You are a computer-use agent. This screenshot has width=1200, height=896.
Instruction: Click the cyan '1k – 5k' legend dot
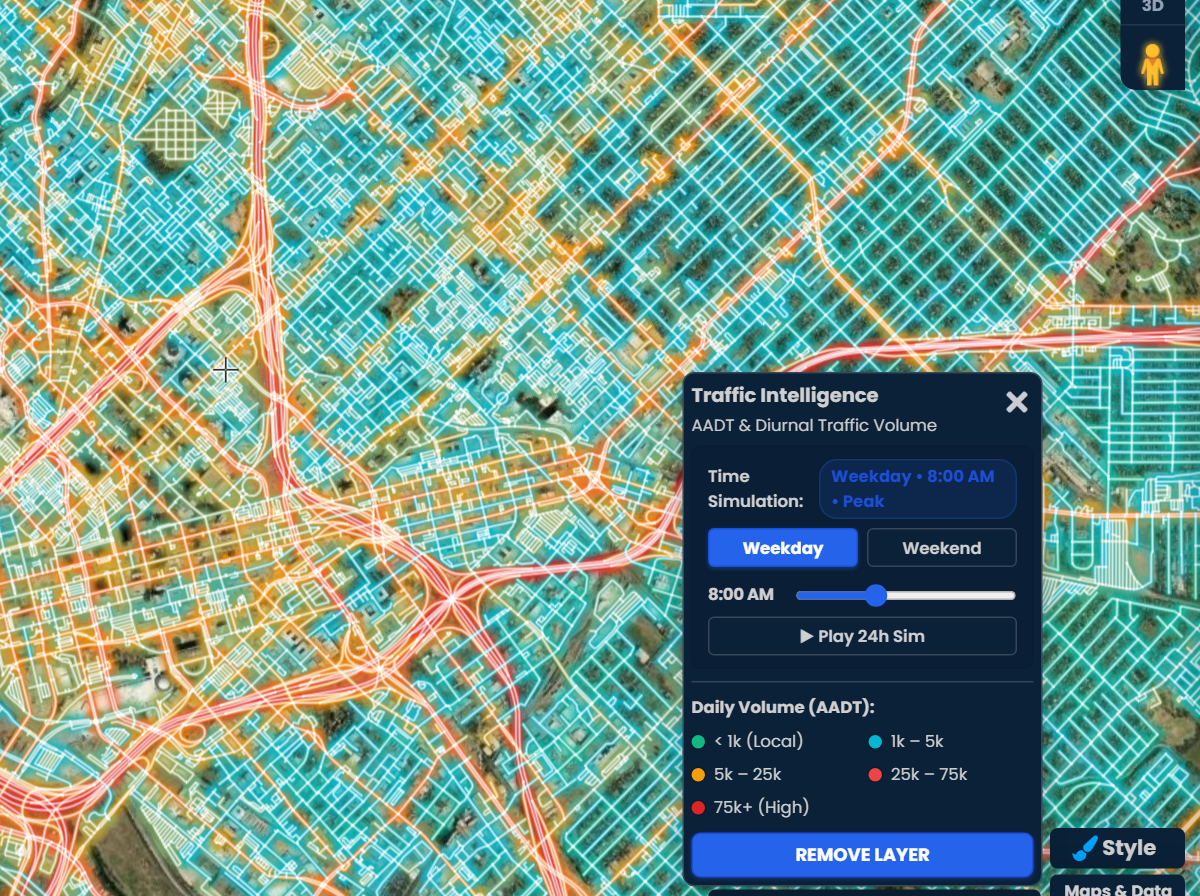click(x=875, y=742)
